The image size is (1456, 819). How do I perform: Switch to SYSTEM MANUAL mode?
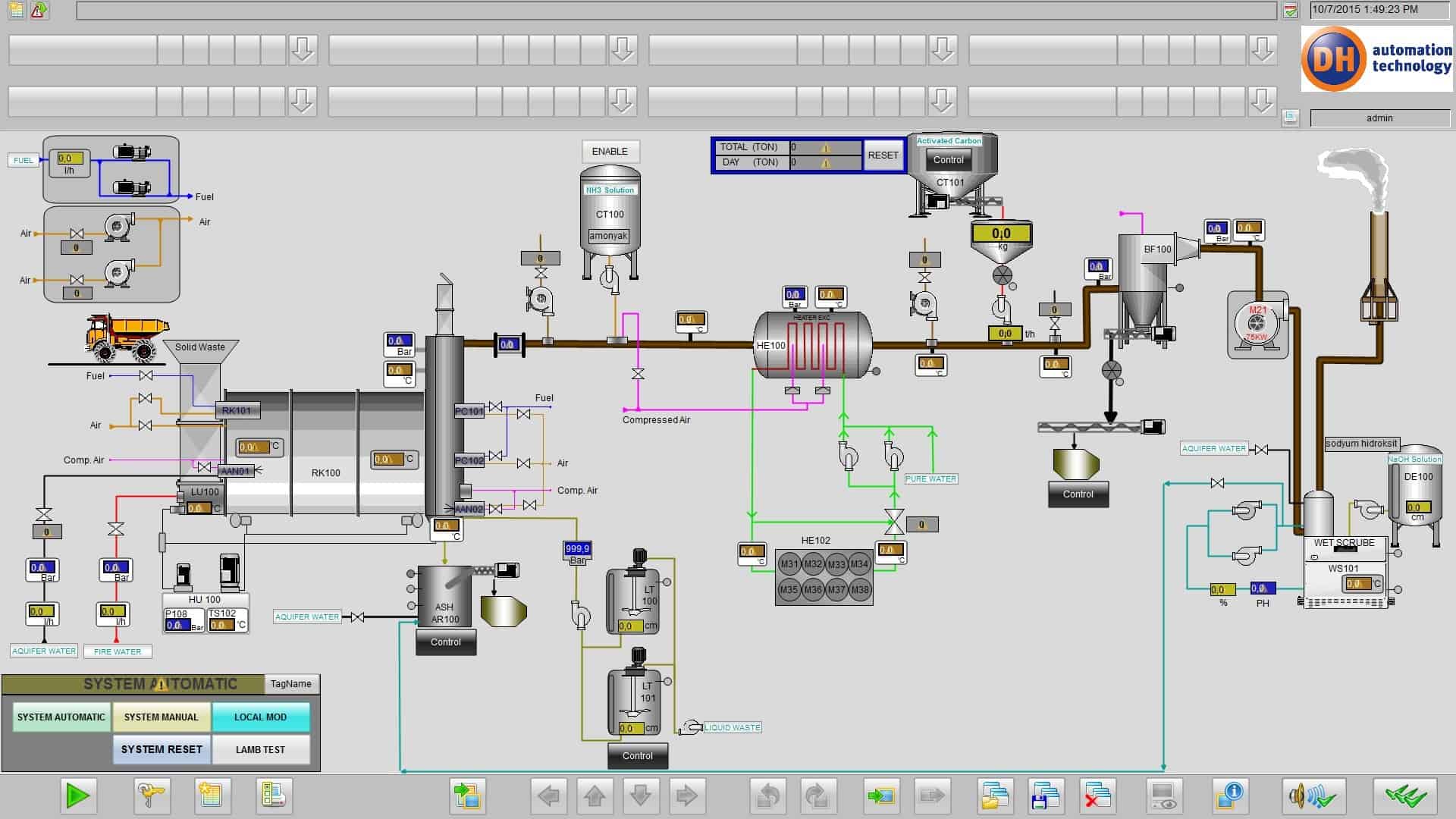(x=162, y=717)
